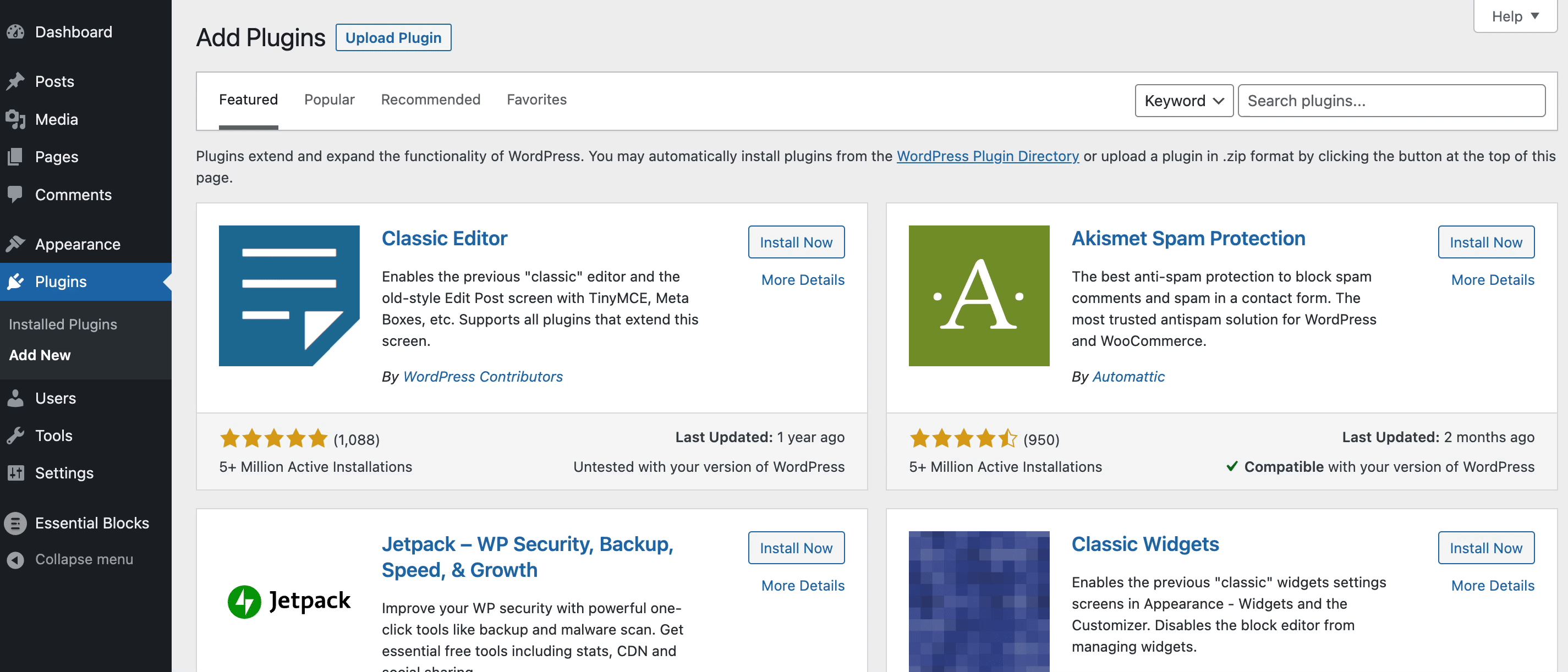Click the (950) ratings count
The height and width of the screenshot is (672, 1568).
click(1041, 440)
